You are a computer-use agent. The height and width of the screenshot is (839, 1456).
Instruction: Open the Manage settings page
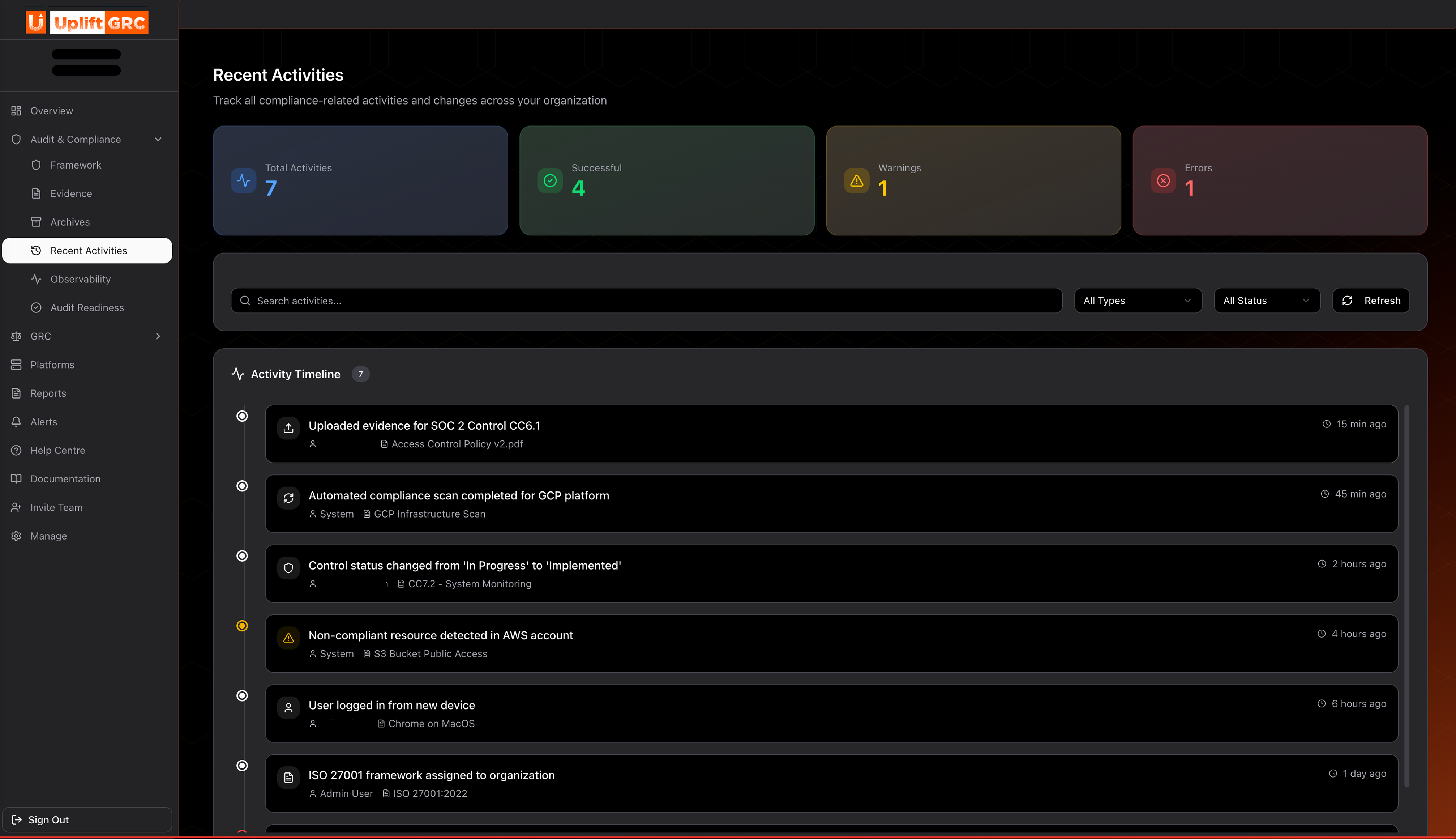pos(87,536)
